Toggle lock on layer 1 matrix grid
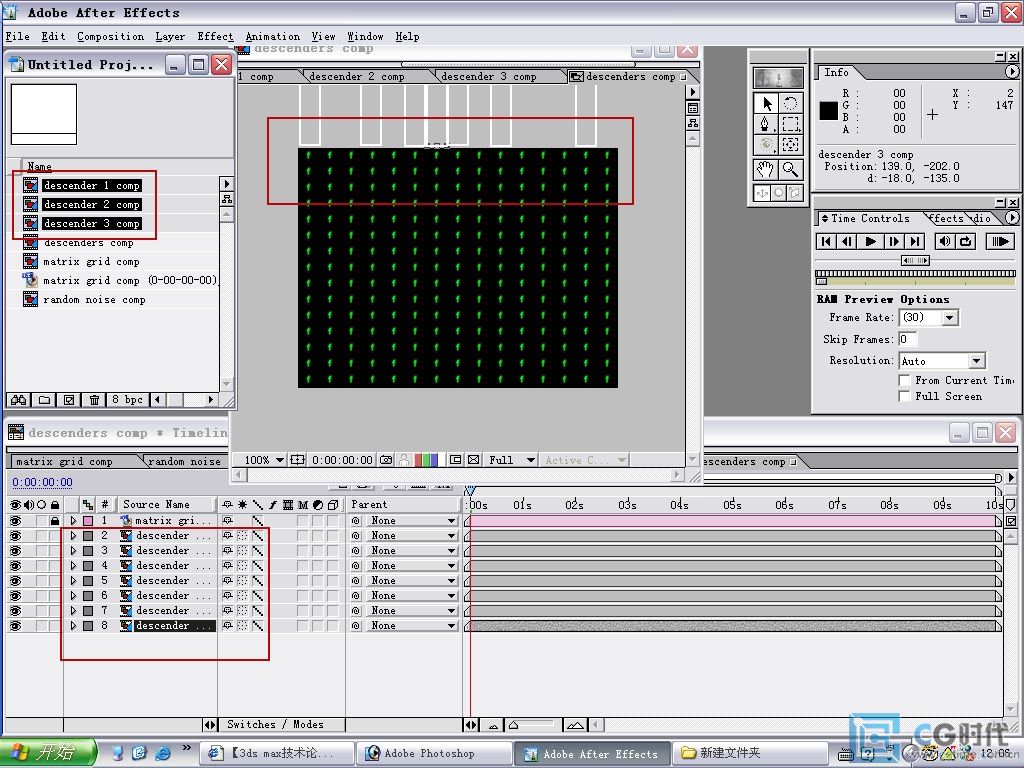 (x=55, y=520)
